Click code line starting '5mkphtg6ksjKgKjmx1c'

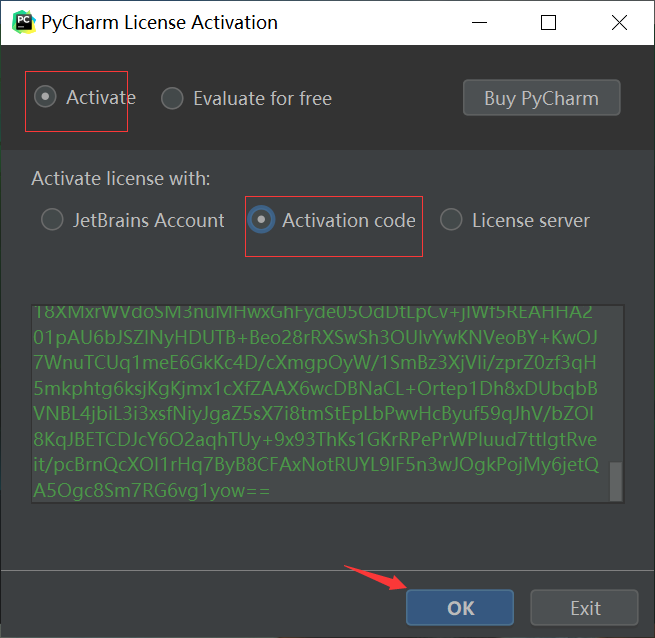tap(315, 389)
